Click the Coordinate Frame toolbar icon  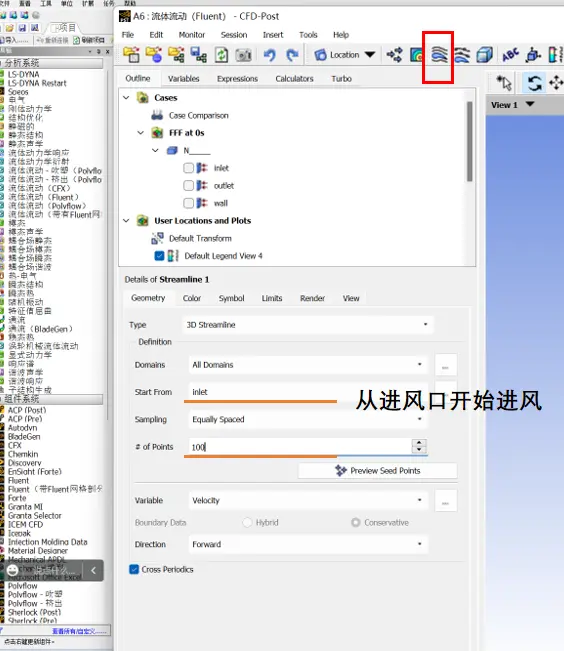pos(533,55)
